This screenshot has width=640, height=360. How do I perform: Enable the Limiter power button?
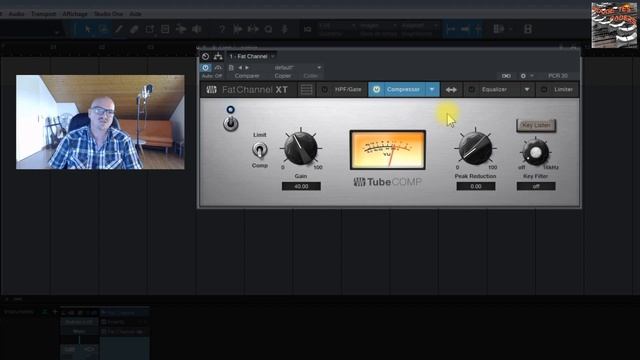pyautogui.click(x=544, y=89)
